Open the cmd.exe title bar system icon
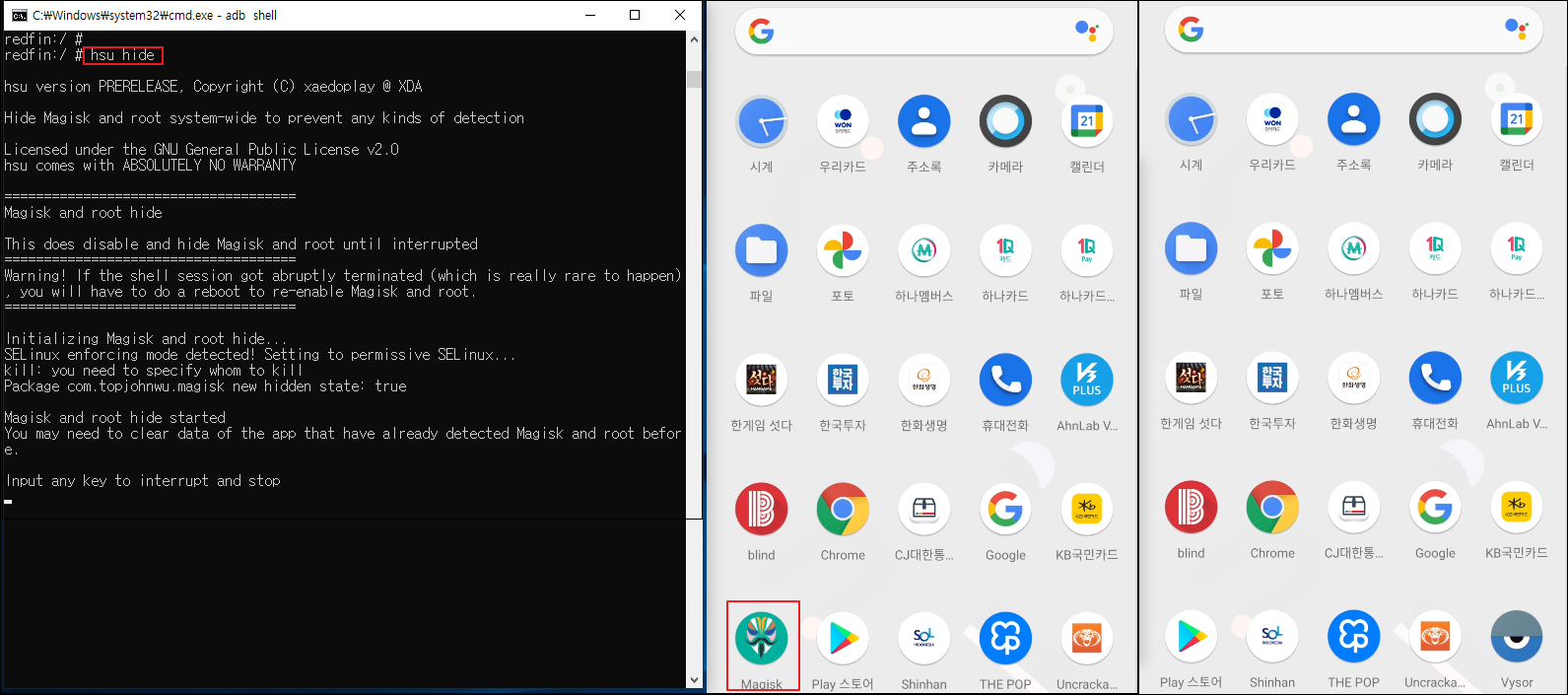The width and height of the screenshot is (1568, 695). coord(18,15)
